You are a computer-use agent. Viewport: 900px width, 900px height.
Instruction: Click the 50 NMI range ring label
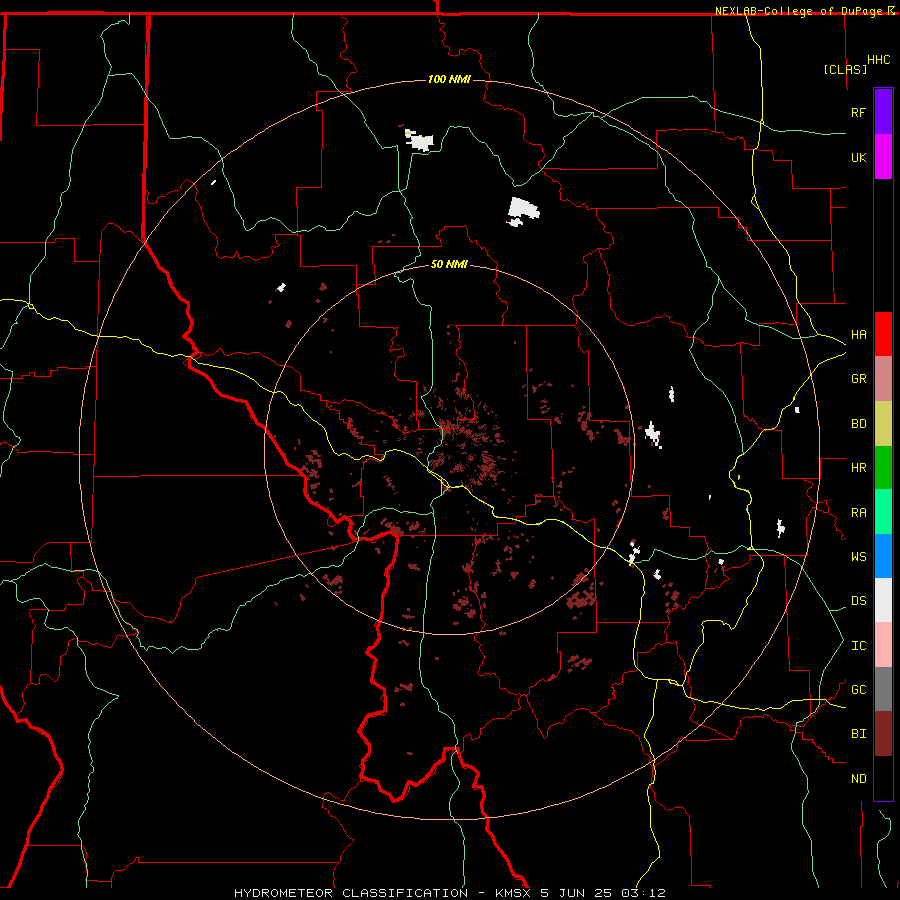point(449,265)
